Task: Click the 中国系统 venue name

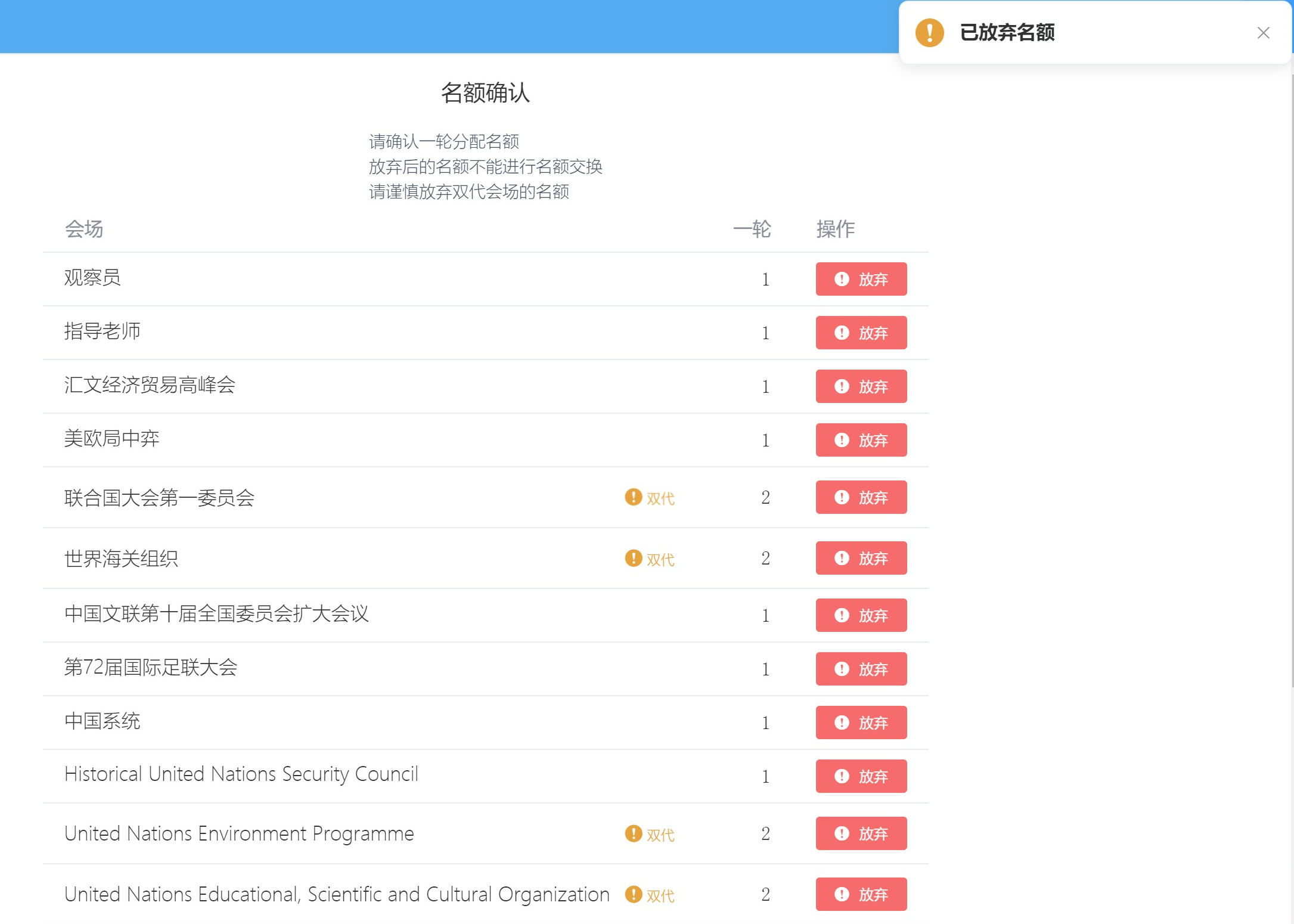Action: click(102, 721)
